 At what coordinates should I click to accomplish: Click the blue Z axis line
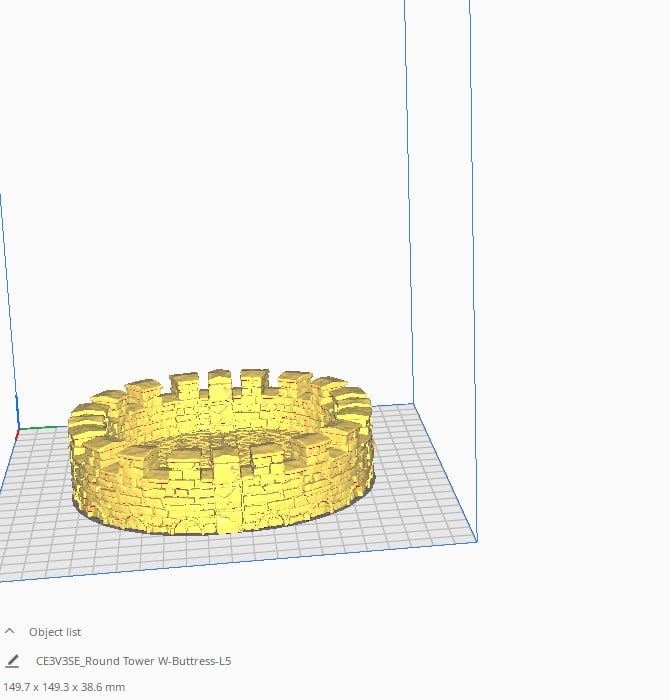click(x=17, y=411)
